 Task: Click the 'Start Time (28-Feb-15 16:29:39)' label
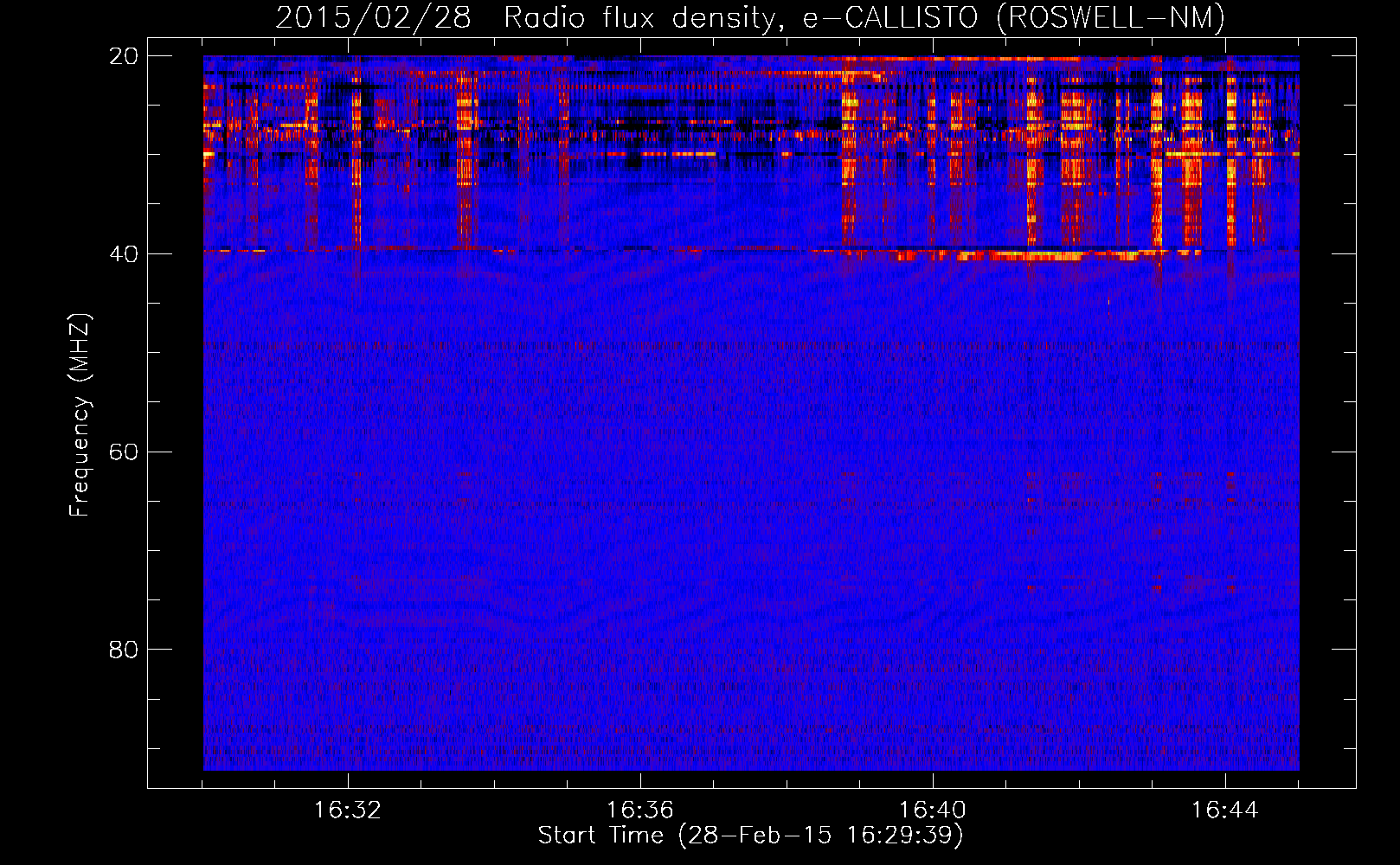[x=750, y=836]
